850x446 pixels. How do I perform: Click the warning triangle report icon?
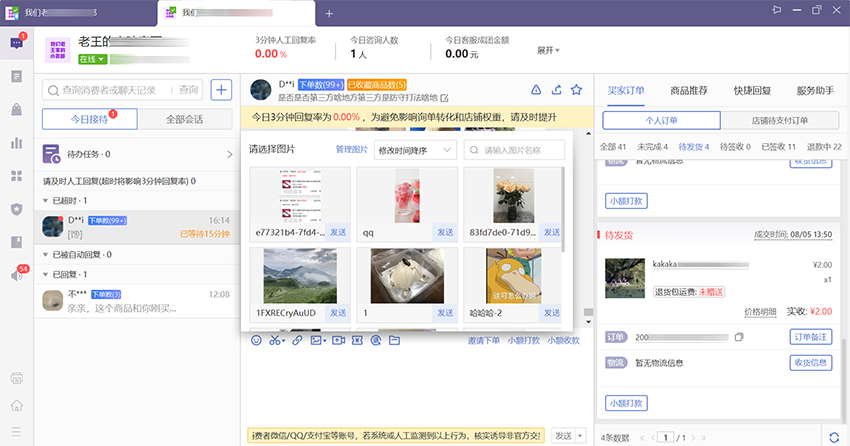[536, 89]
